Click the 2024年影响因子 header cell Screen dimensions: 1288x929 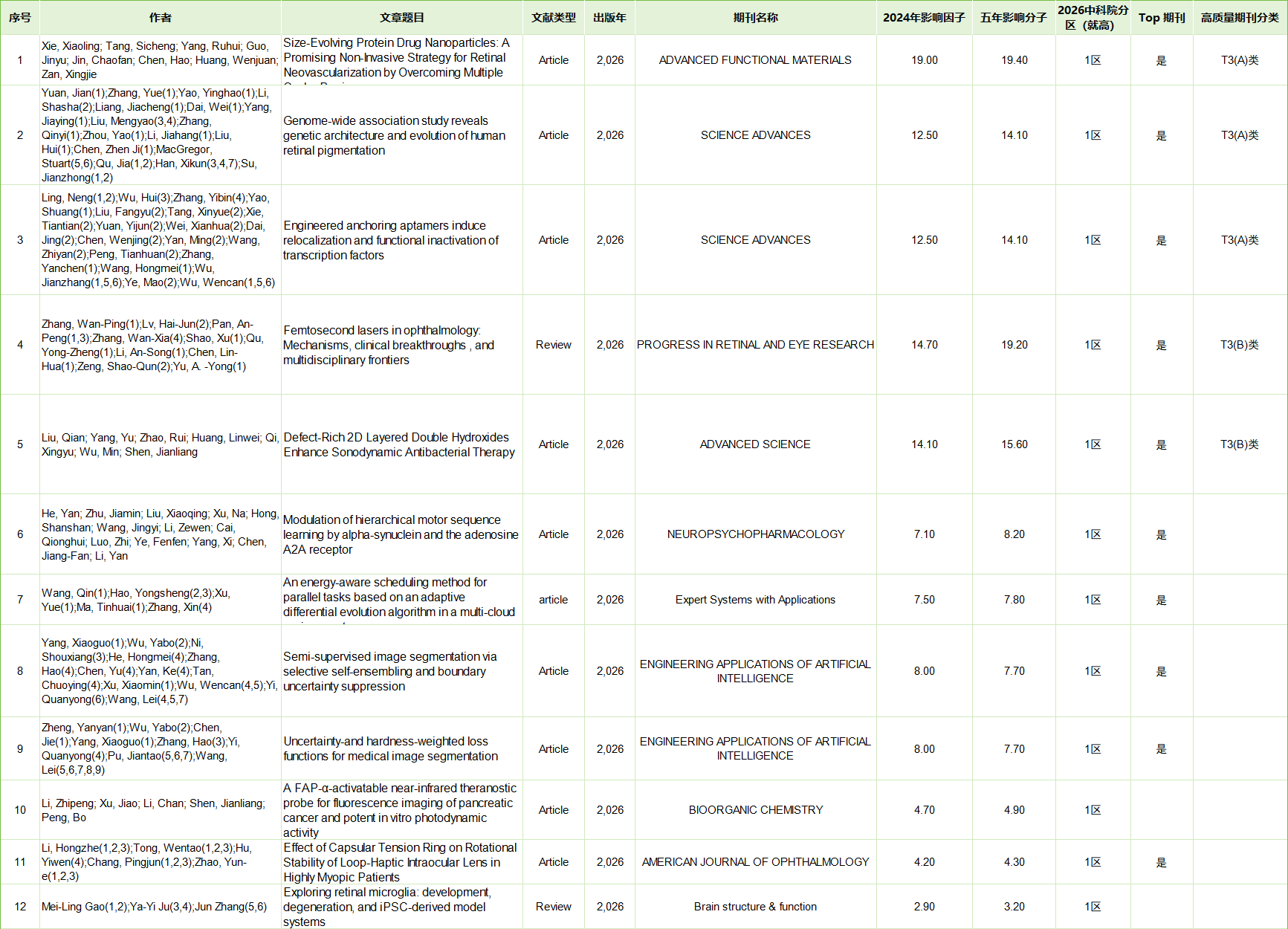click(x=924, y=18)
